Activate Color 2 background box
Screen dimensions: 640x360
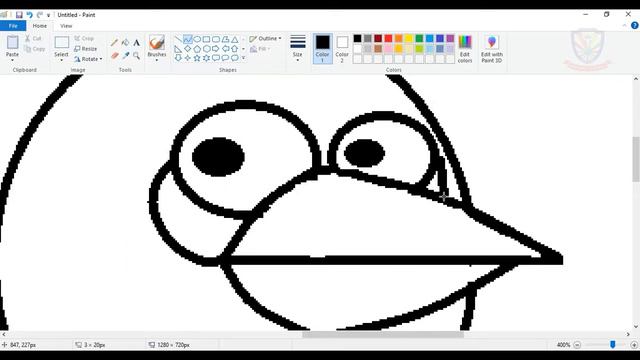pos(342,48)
